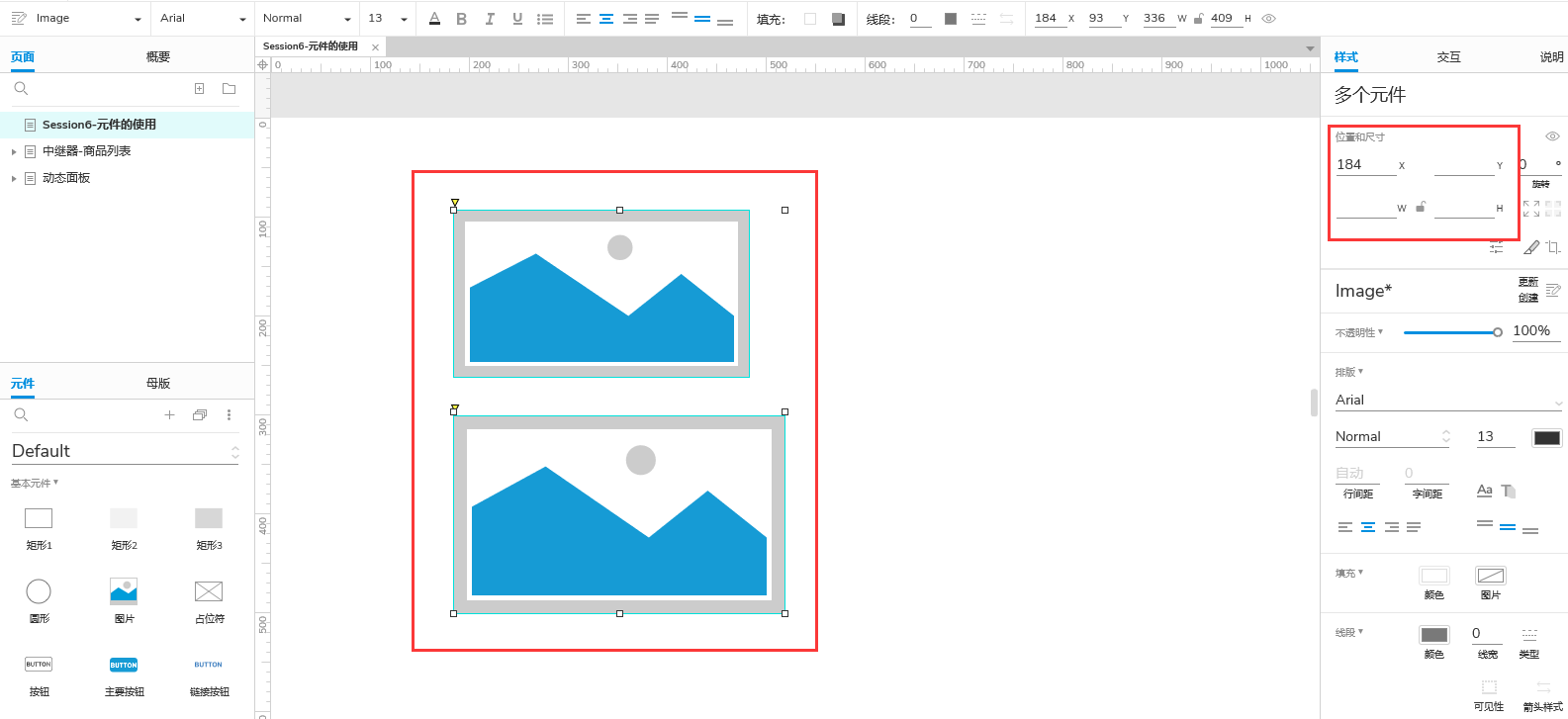This screenshot has width=1568, height=719.
Task: Justify text in the top toolbar
Action: (x=652, y=19)
